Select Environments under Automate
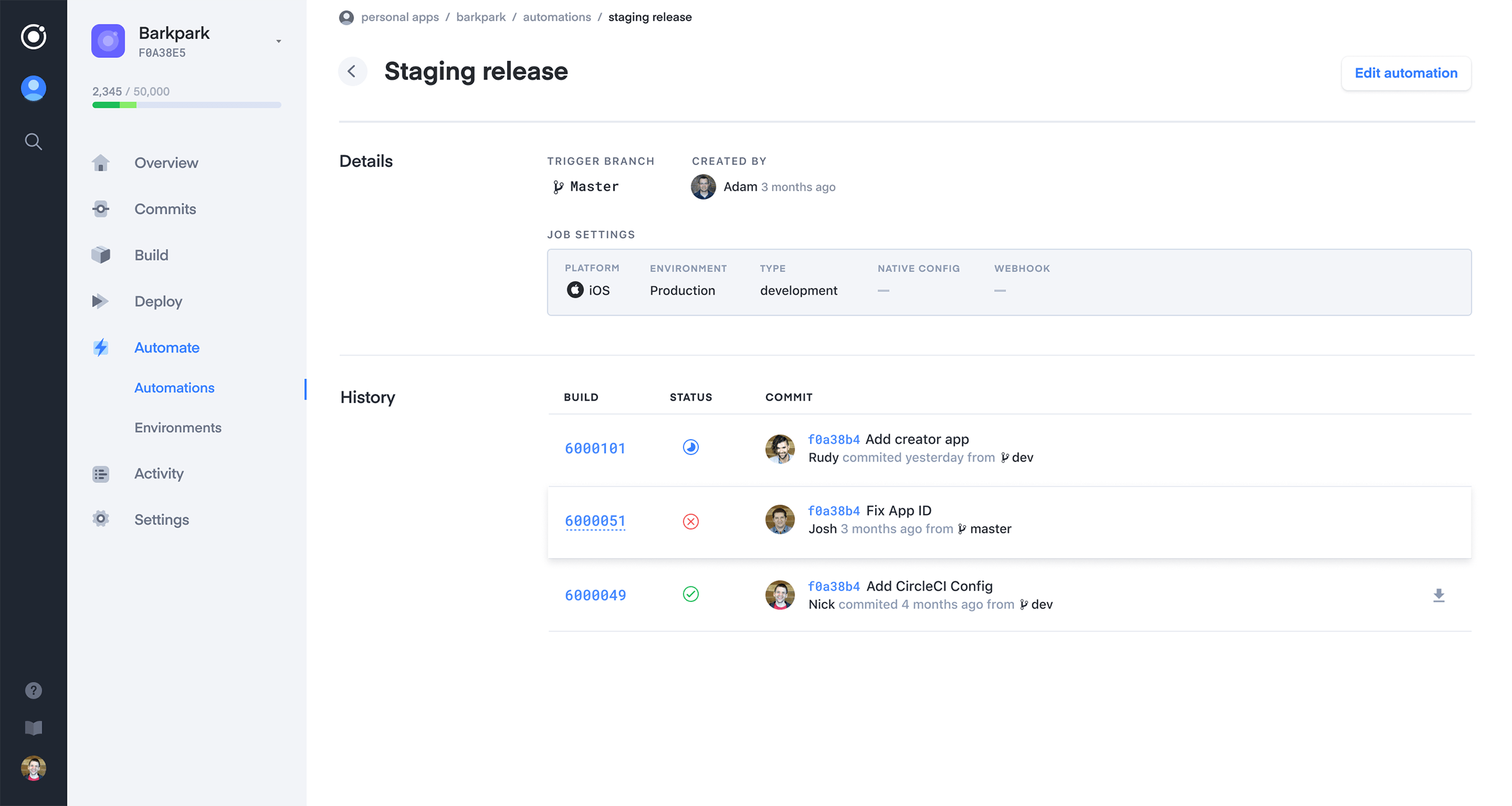This screenshot has height=806, width=1512. [x=178, y=428]
